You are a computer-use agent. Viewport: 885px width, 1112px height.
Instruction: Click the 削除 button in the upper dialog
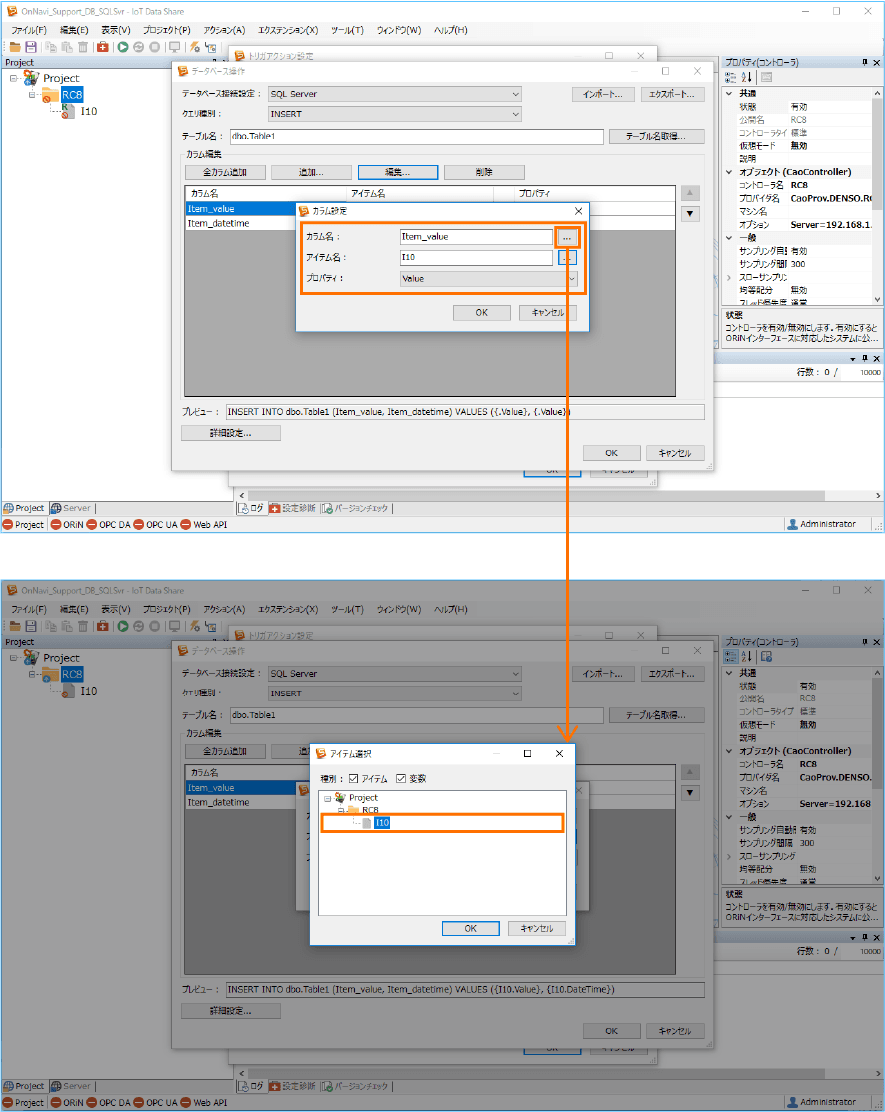click(x=484, y=172)
